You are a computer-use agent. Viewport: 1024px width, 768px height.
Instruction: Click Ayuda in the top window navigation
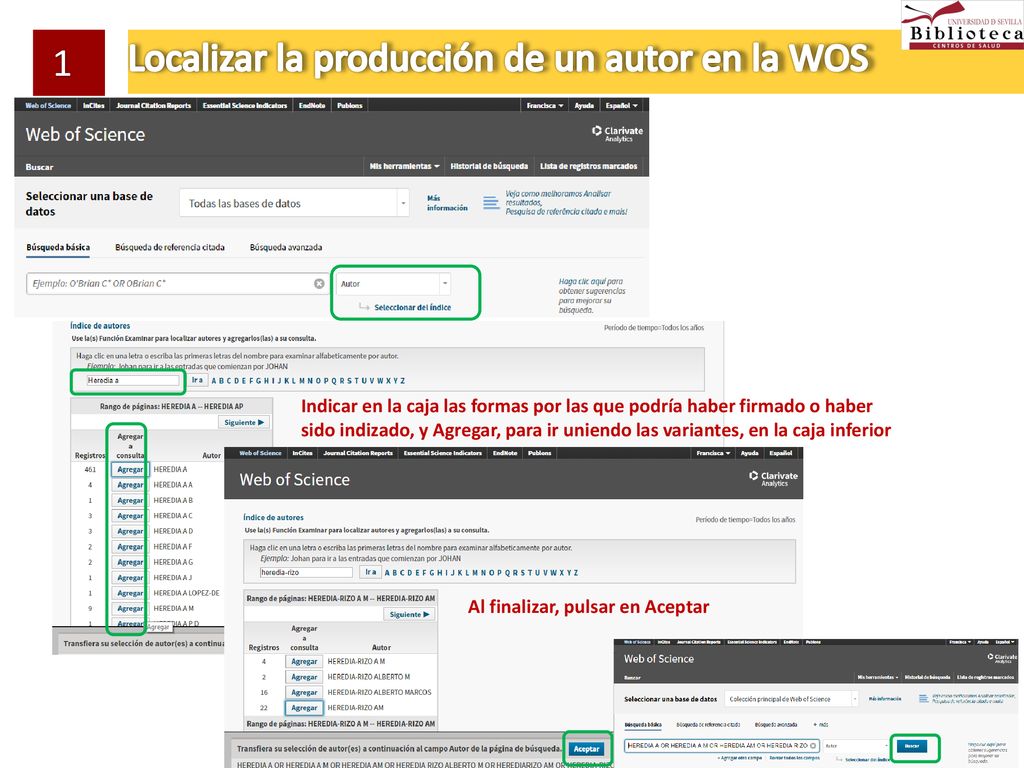pyautogui.click(x=584, y=105)
